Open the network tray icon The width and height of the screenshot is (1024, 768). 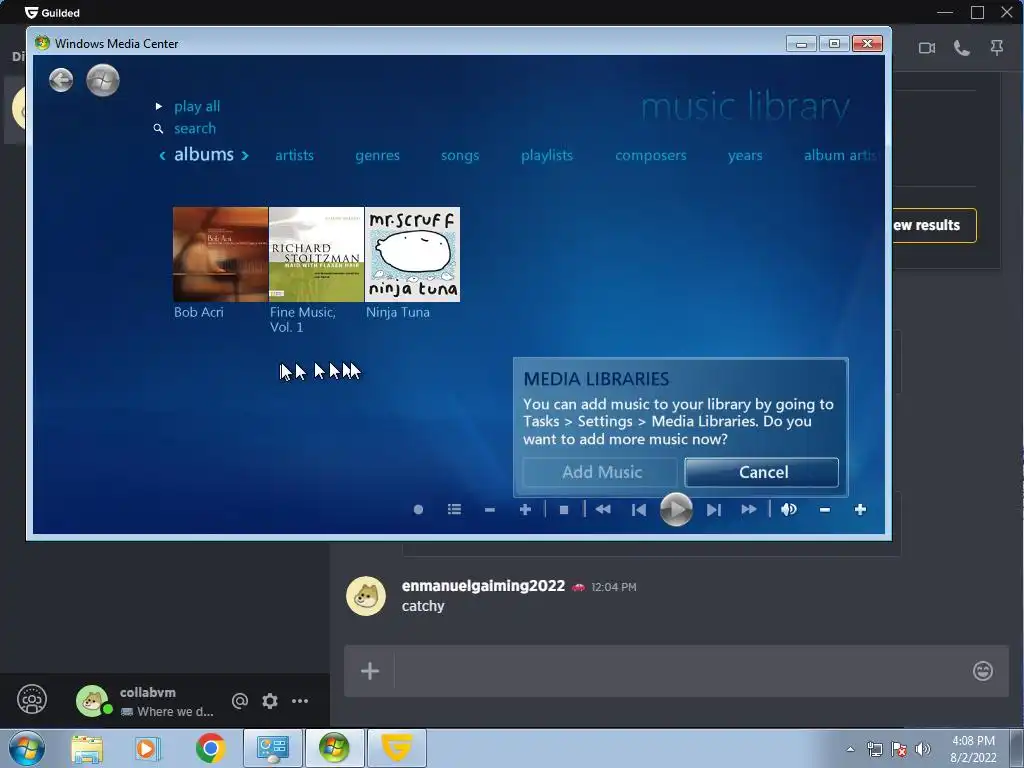[874, 749]
